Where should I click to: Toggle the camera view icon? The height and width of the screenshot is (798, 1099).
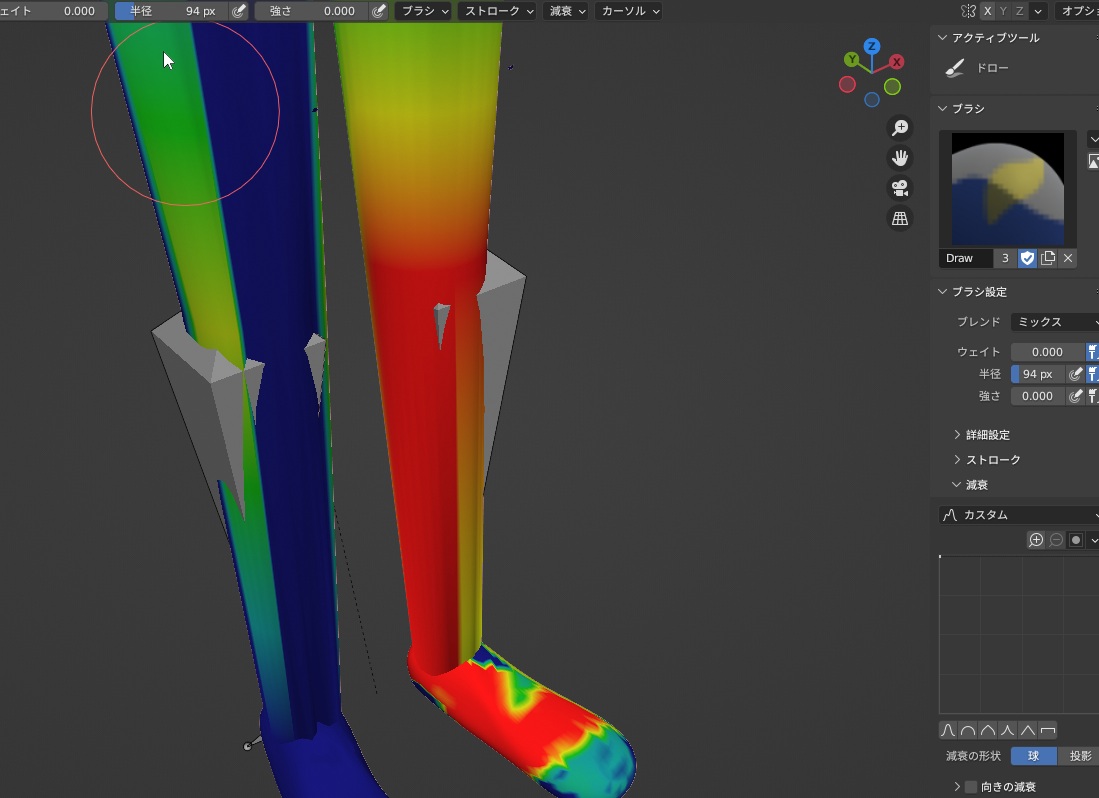(900, 188)
